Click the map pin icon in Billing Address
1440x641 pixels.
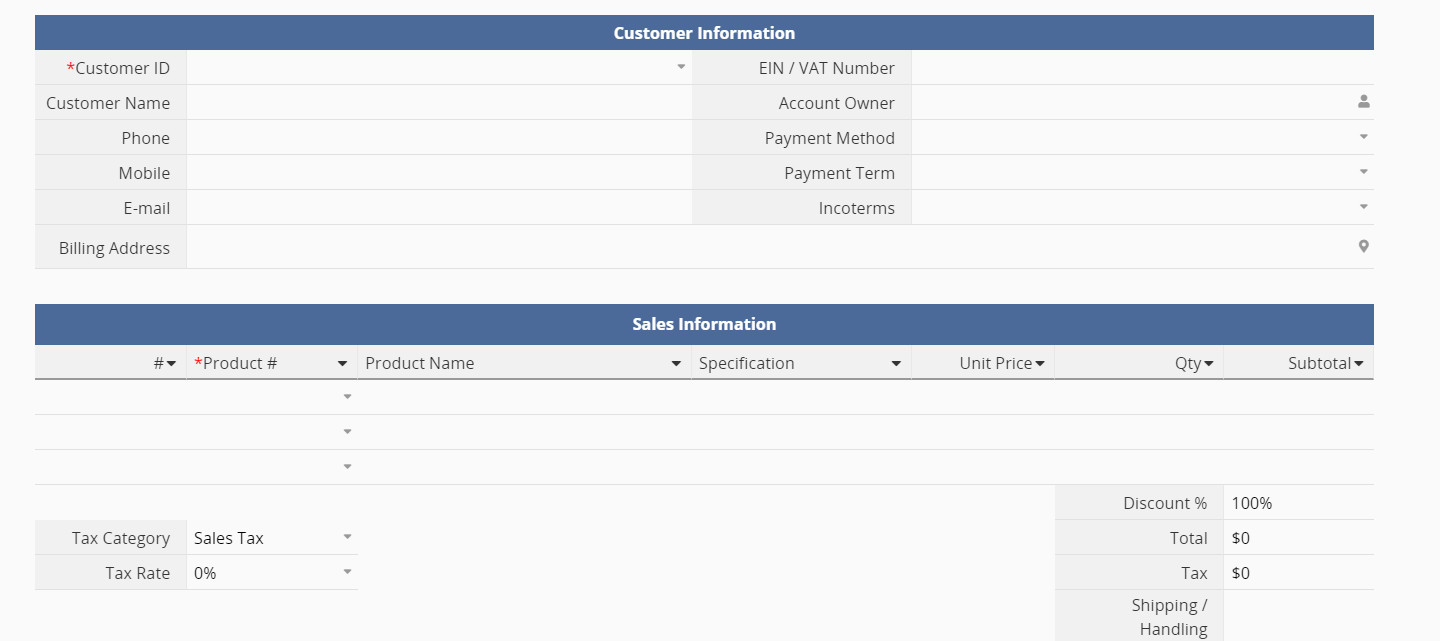pos(1363,246)
